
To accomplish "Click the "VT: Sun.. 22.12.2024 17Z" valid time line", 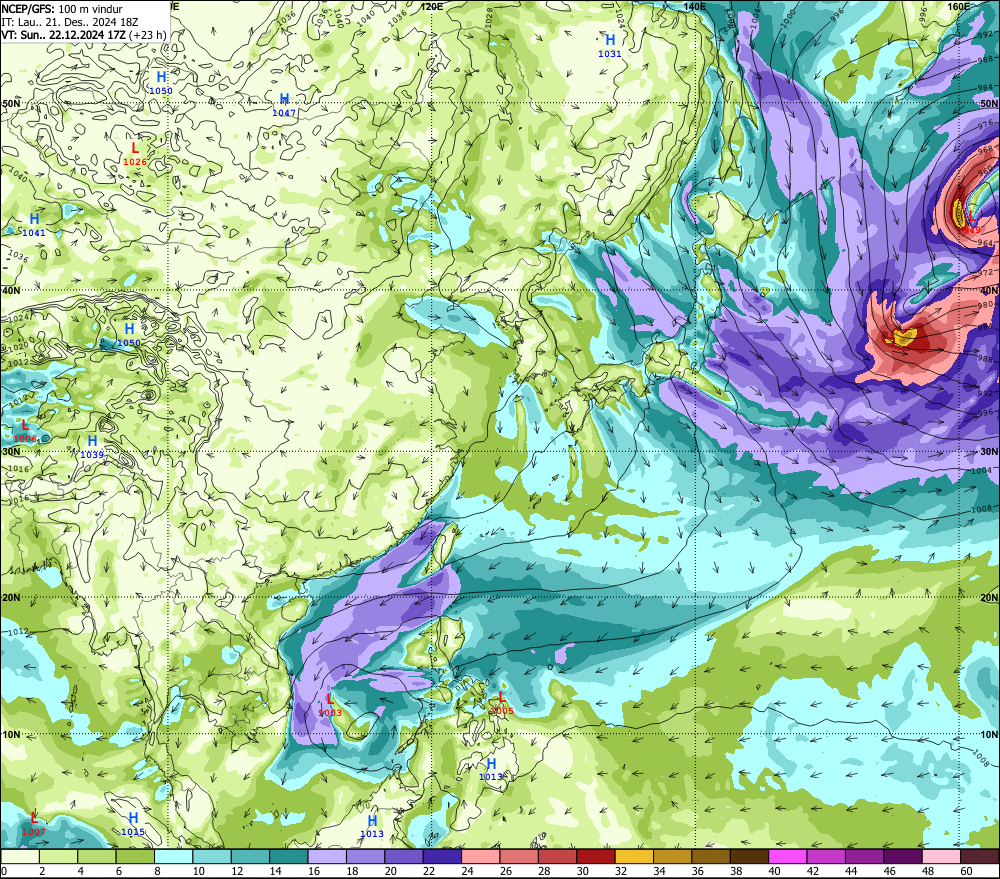I will [63, 34].
